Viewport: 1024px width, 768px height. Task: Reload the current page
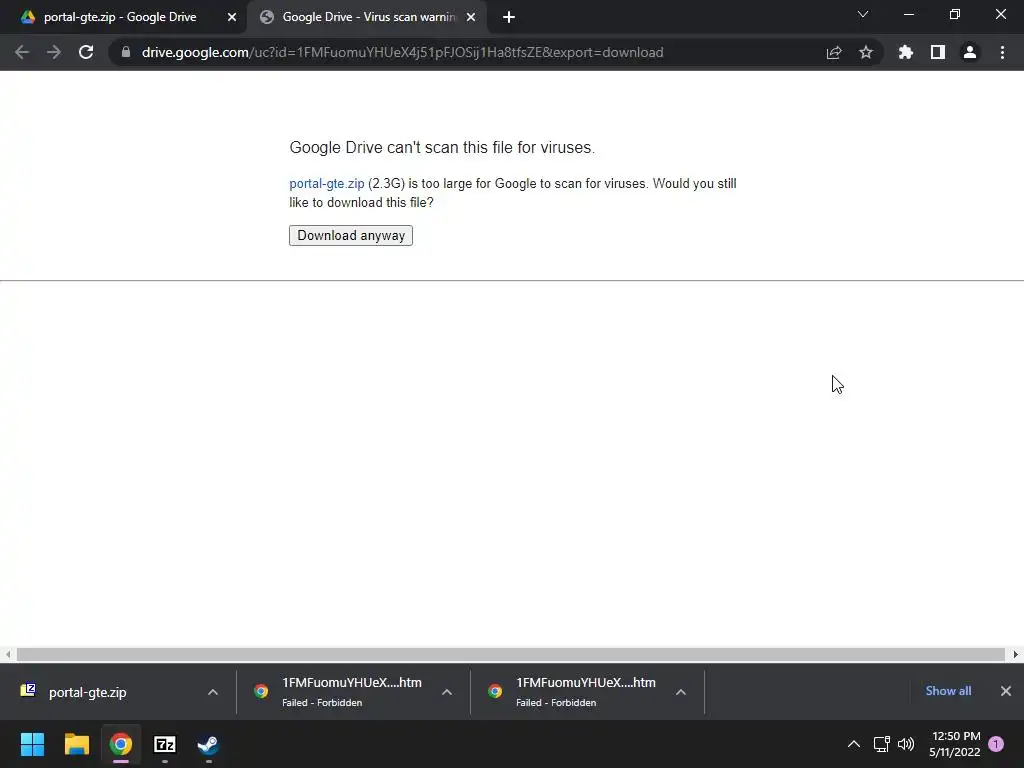click(86, 52)
